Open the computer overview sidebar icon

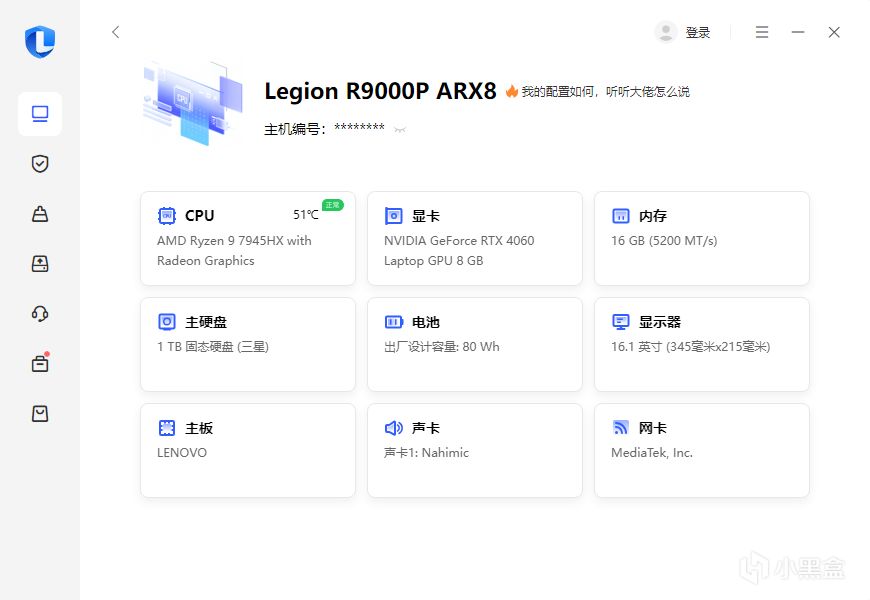coord(40,114)
